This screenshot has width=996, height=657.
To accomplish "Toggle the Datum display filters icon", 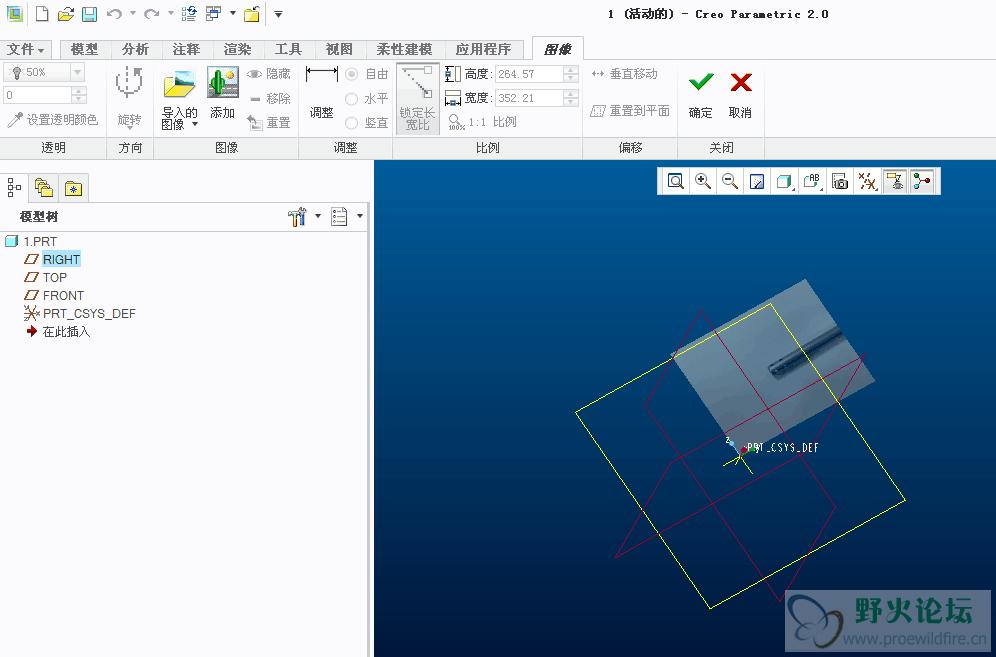I will (x=867, y=182).
